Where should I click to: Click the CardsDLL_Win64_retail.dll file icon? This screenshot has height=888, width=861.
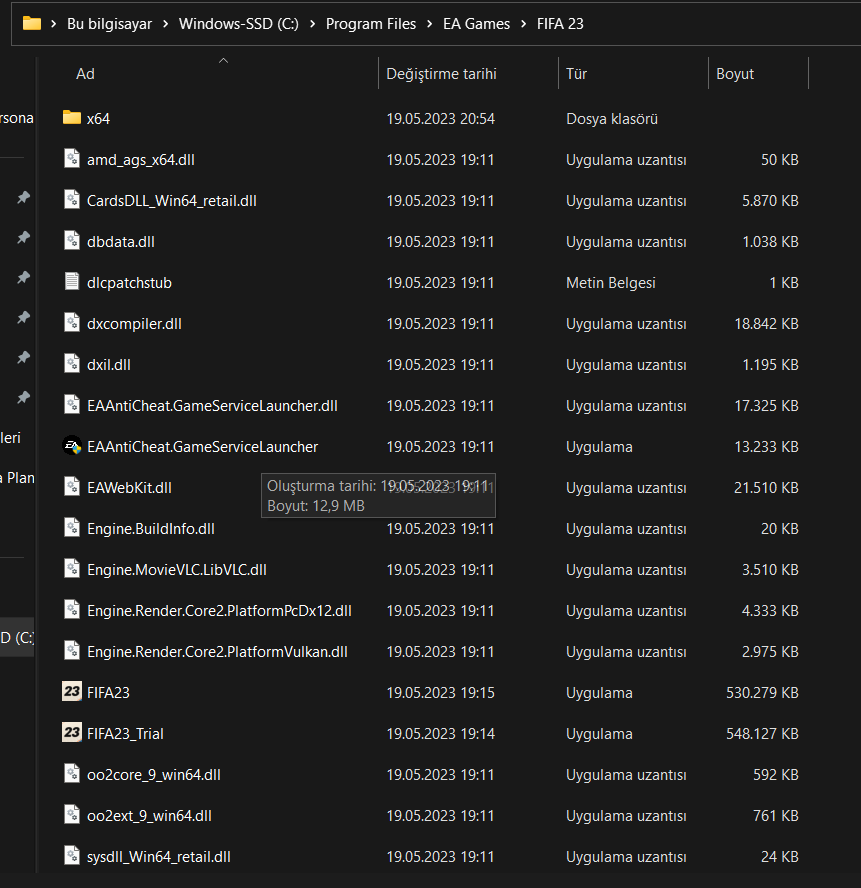click(x=72, y=200)
